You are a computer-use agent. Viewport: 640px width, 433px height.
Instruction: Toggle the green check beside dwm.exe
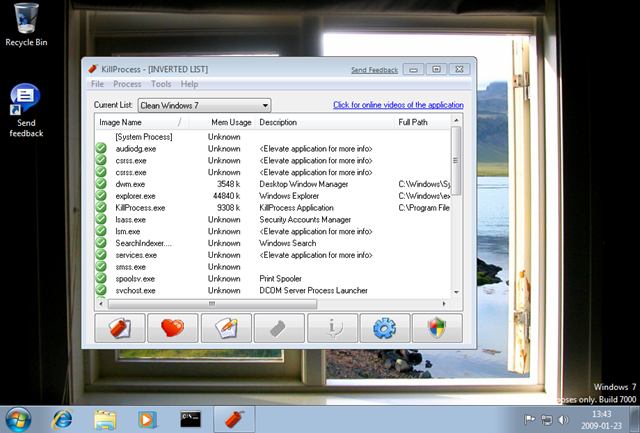pyautogui.click(x=101, y=184)
